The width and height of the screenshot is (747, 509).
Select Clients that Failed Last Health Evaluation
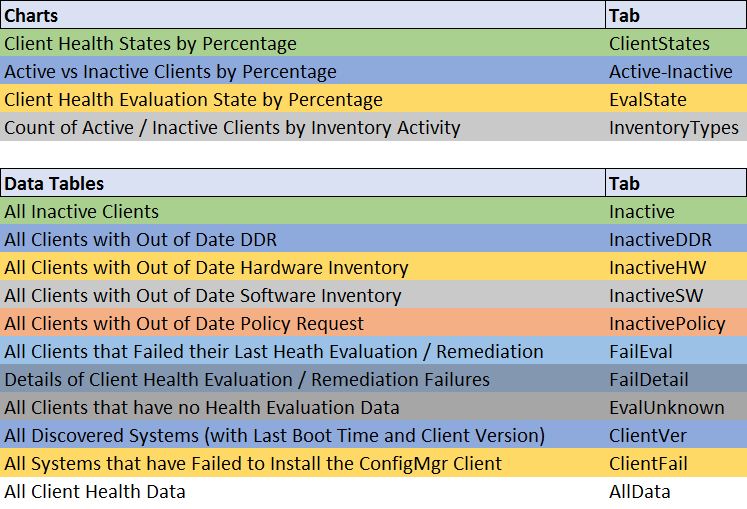(273, 352)
